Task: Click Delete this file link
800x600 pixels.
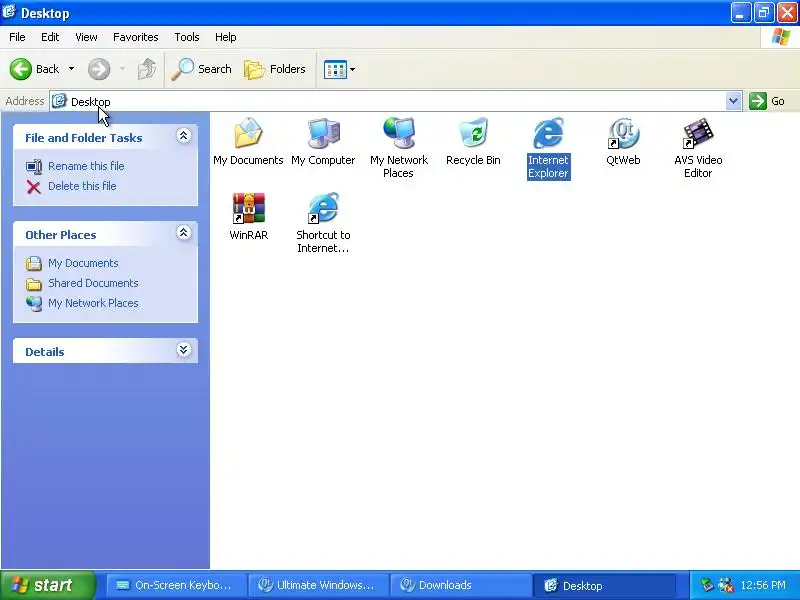Action: [x=82, y=186]
